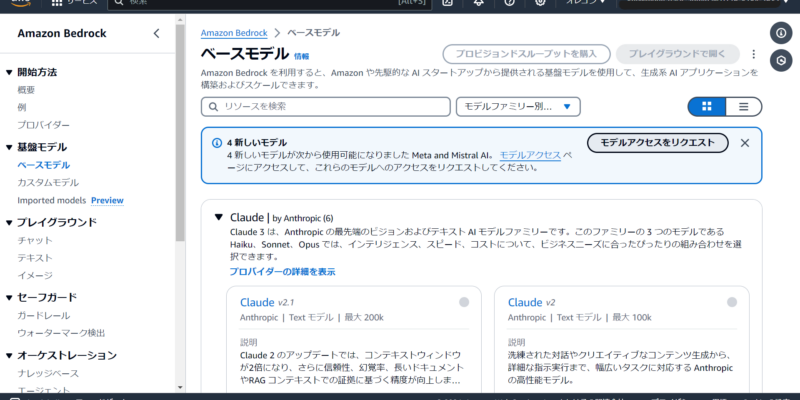This screenshot has height=400, width=800.
Task: Switch to list view layout
Action: pos(743,106)
